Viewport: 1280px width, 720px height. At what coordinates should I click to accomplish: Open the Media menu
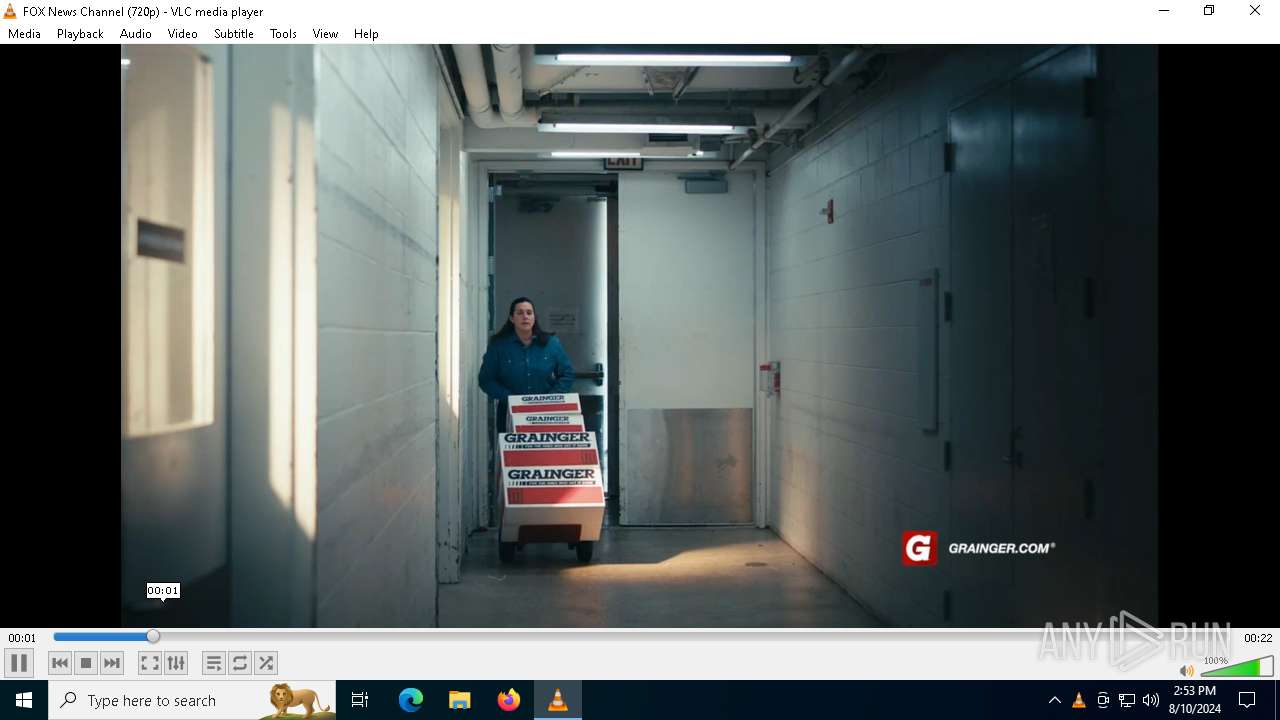pos(24,34)
